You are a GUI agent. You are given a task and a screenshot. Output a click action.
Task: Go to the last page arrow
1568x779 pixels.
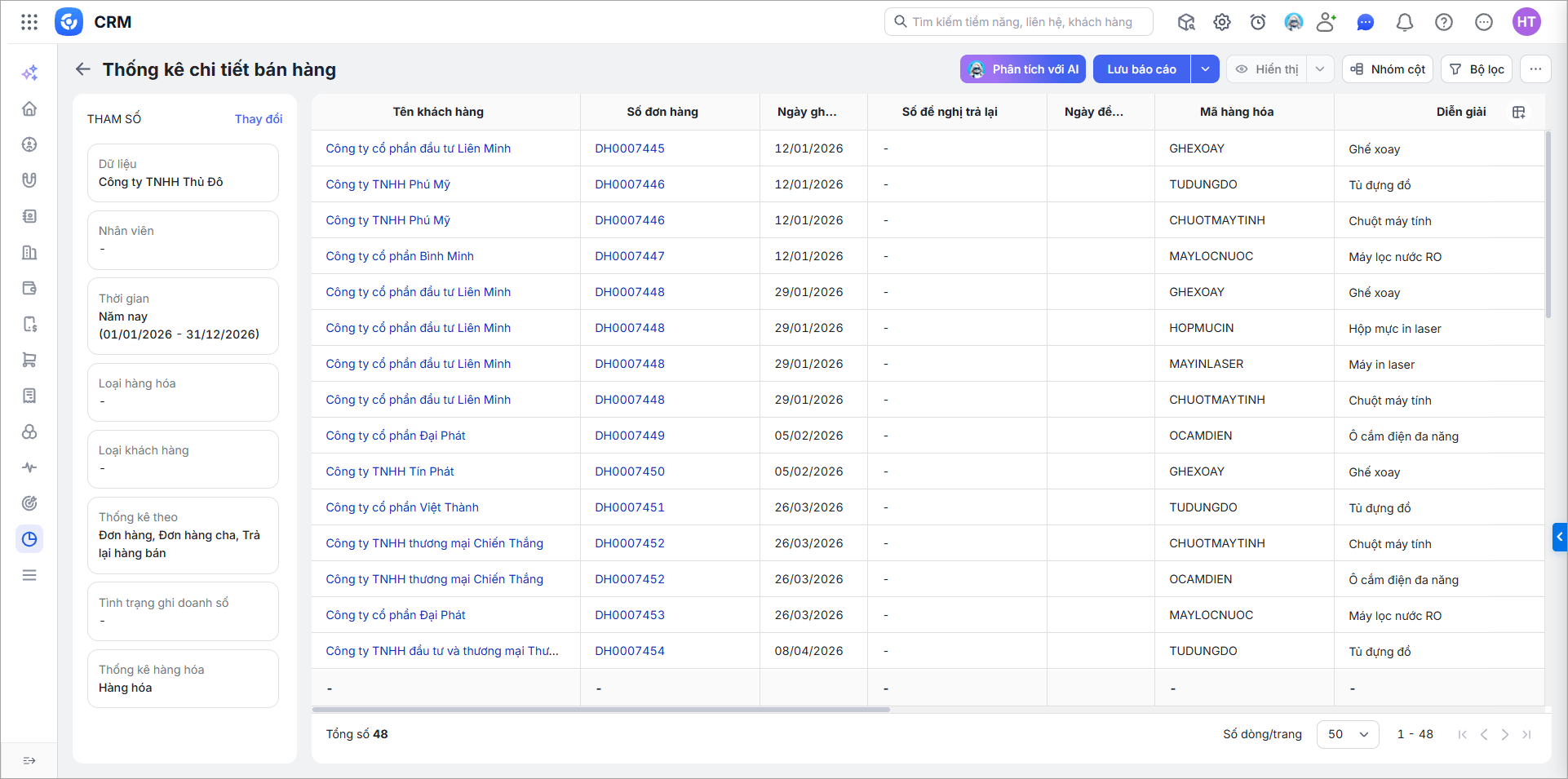coord(1526,734)
